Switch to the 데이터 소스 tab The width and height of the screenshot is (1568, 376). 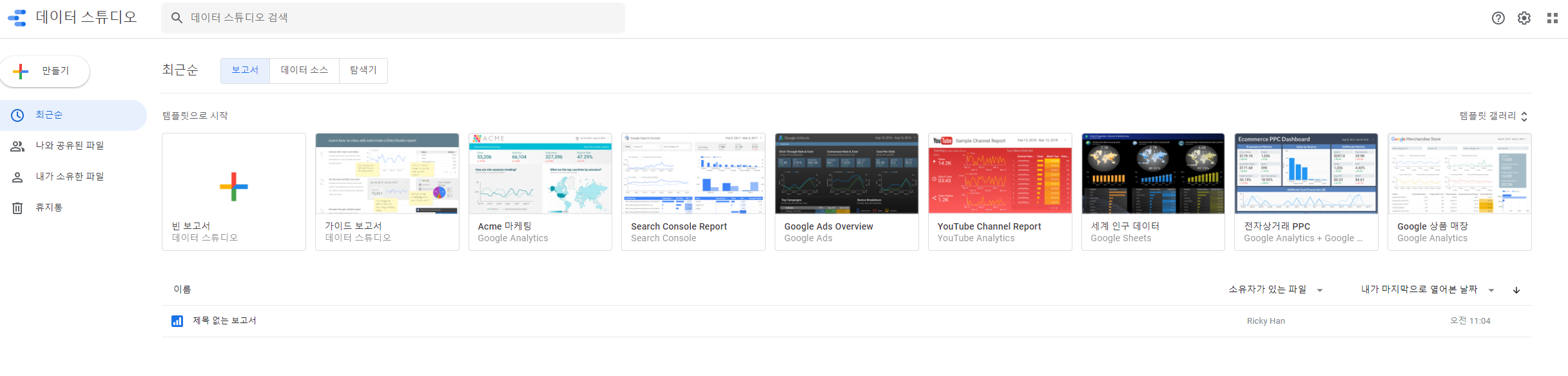coord(304,70)
